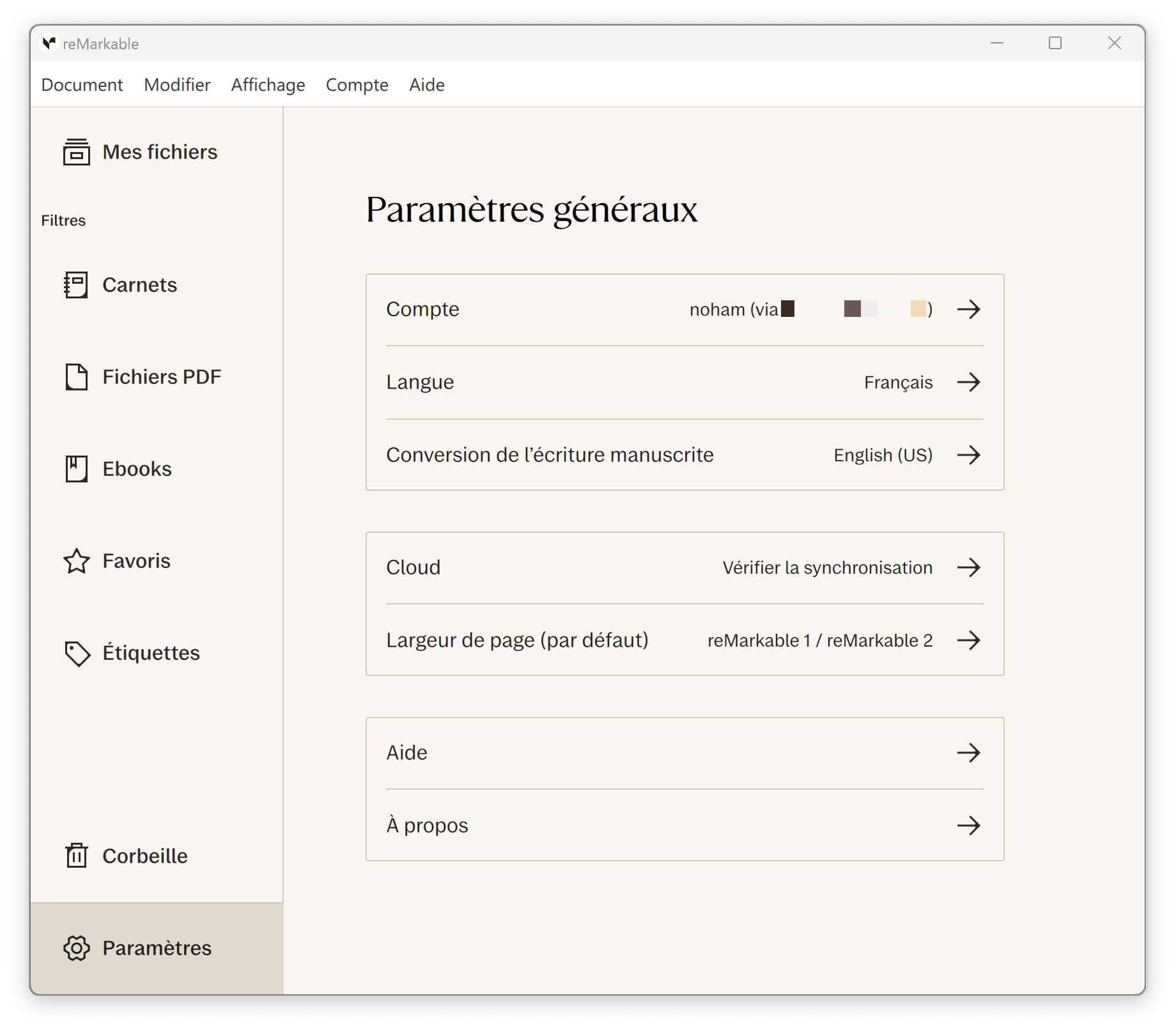Open Aide label in settings list
The image size is (1176, 1030).
(406, 753)
